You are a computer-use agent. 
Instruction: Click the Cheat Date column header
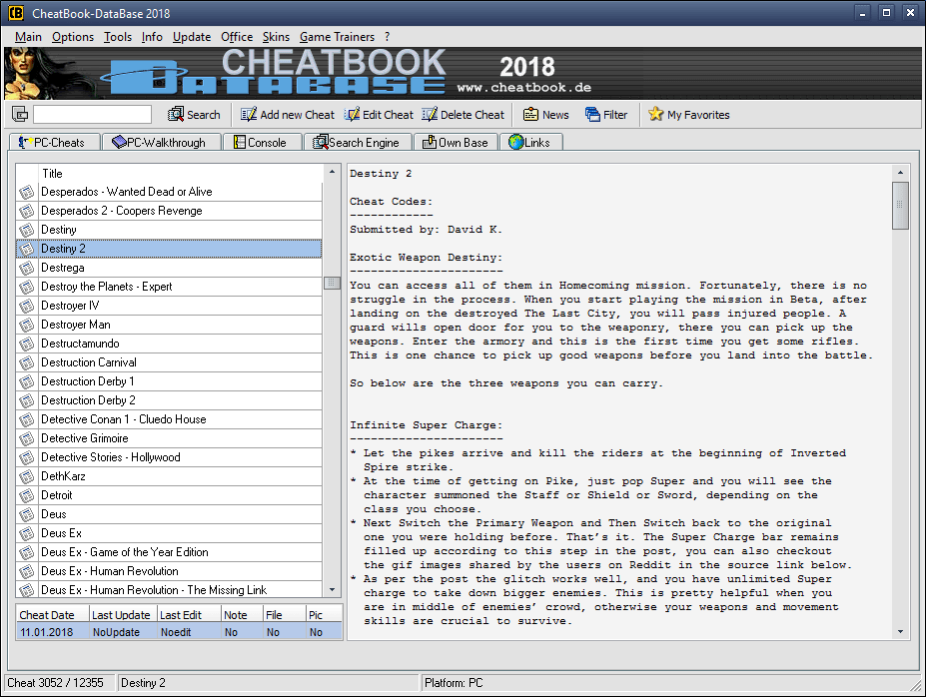pyautogui.click(x=53, y=614)
